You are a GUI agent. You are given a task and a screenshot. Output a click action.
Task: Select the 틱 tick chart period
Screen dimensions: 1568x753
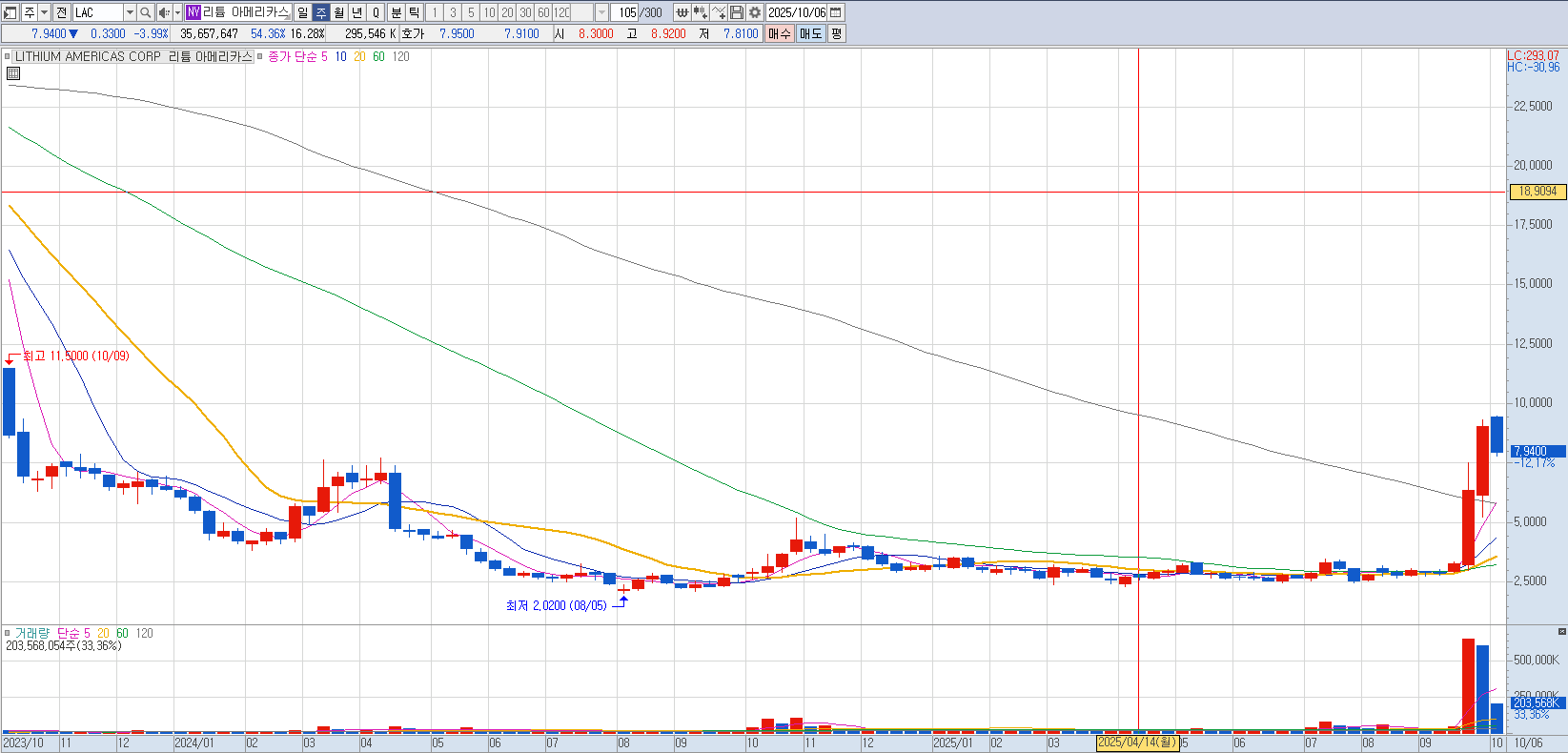(x=415, y=12)
